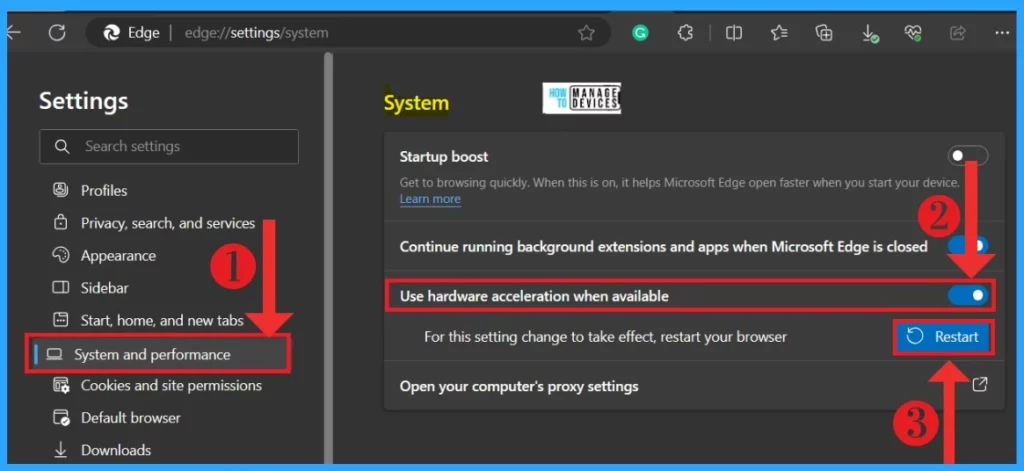The image size is (1024, 471).
Task: Click the back arrow in toolbar
Action: click(x=13, y=33)
